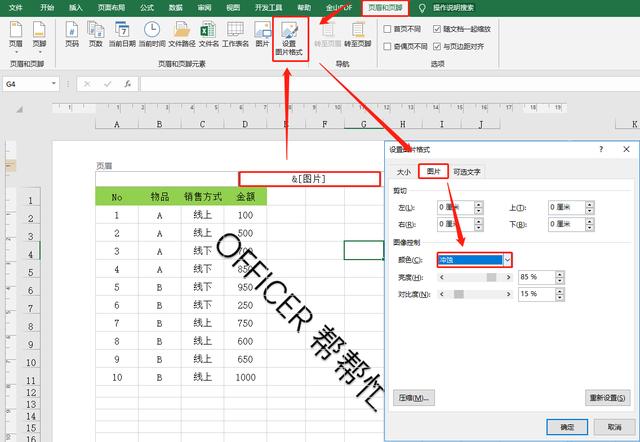640x442 pixels.
Task: Increase the 15 % contrast spinner
Action: pyautogui.click(x=560, y=291)
